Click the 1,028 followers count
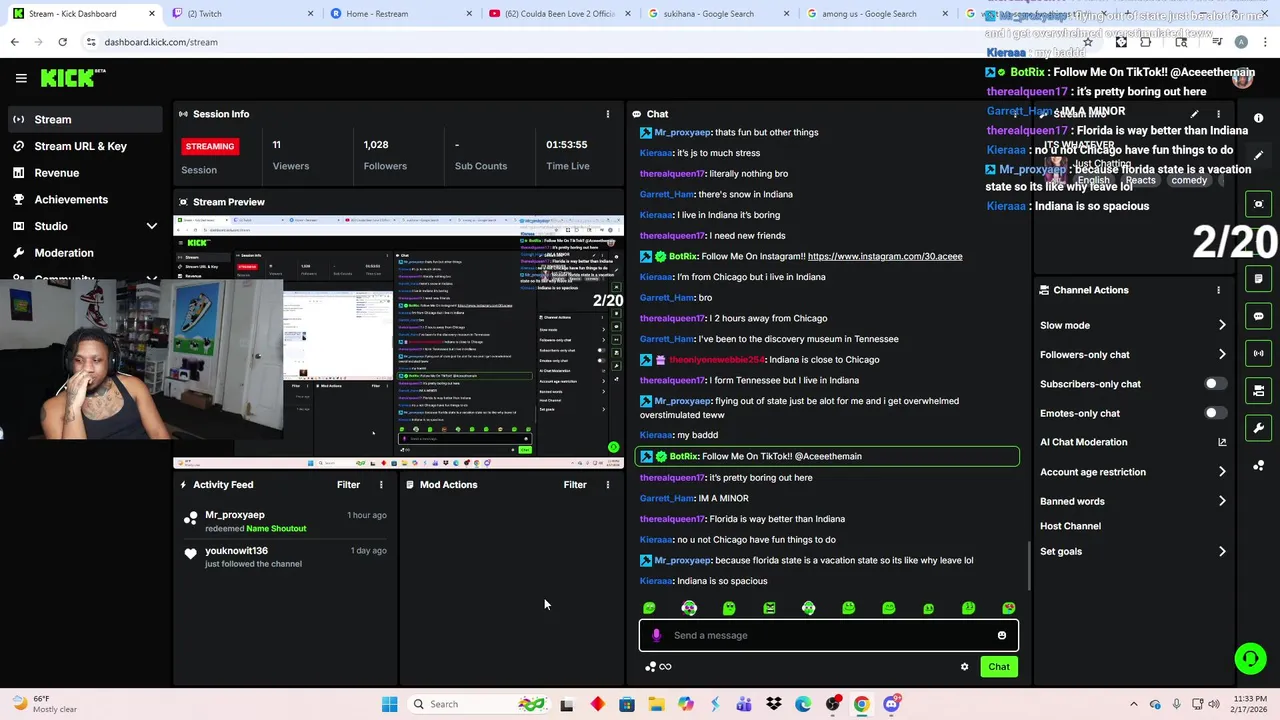This screenshot has height=720, width=1280. (x=376, y=145)
